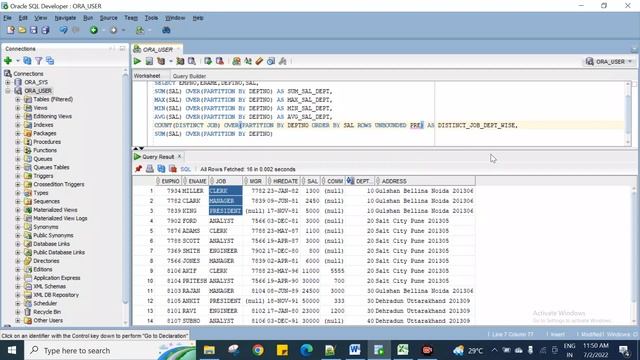Image resolution: width=640 pixels, height=360 pixels.
Task: Click the Autotrace icon
Action: point(180,61)
